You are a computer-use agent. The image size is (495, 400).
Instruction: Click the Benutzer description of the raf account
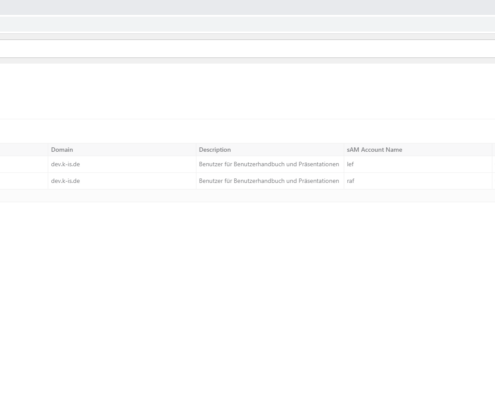(269, 181)
